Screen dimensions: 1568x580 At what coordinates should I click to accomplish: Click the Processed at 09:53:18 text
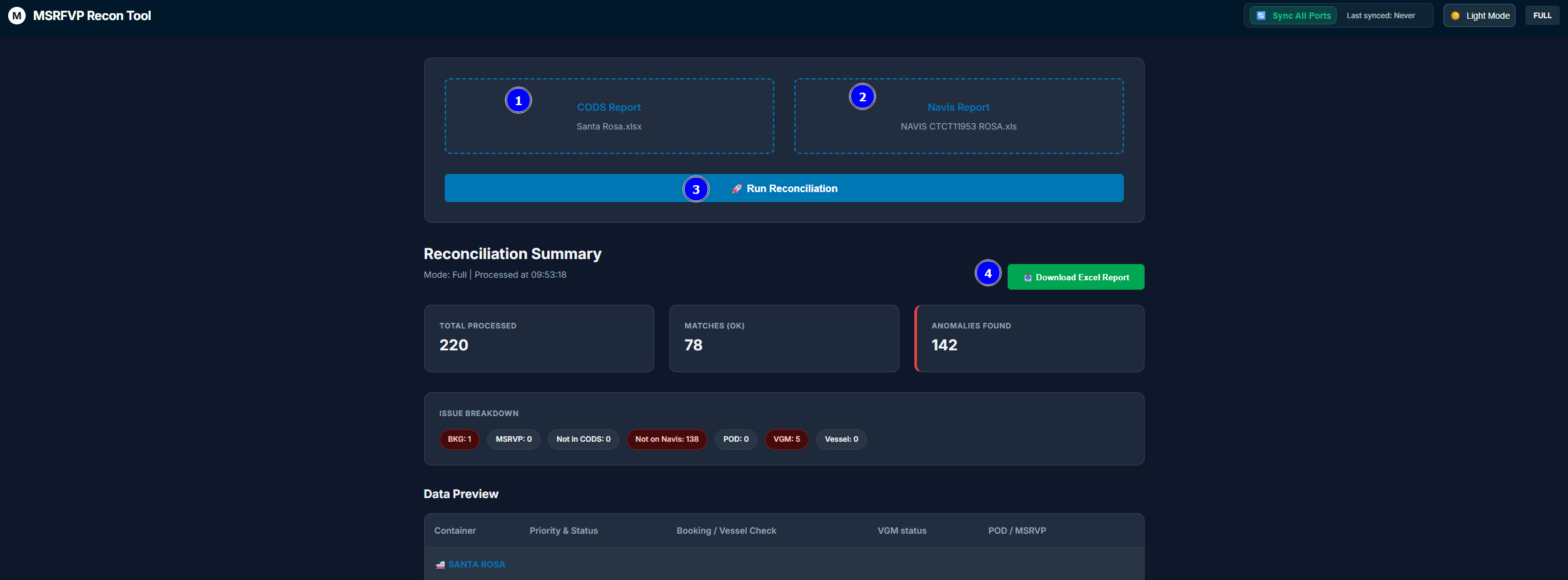pyautogui.click(x=520, y=275)
